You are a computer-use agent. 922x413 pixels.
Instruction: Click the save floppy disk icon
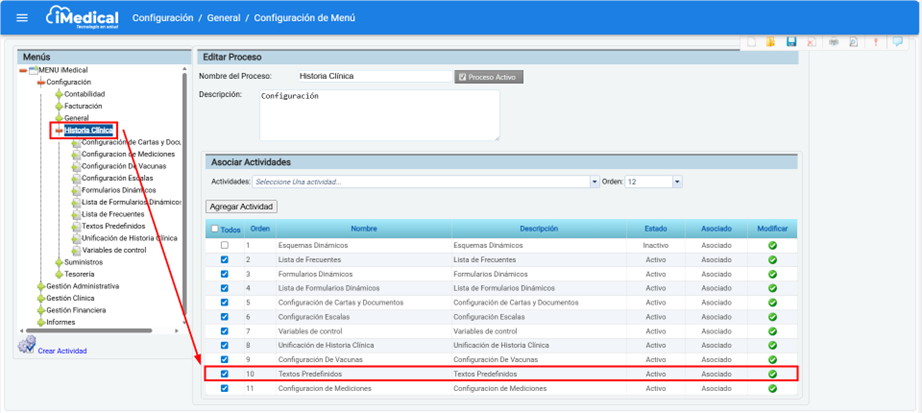[x=791, y=42]
